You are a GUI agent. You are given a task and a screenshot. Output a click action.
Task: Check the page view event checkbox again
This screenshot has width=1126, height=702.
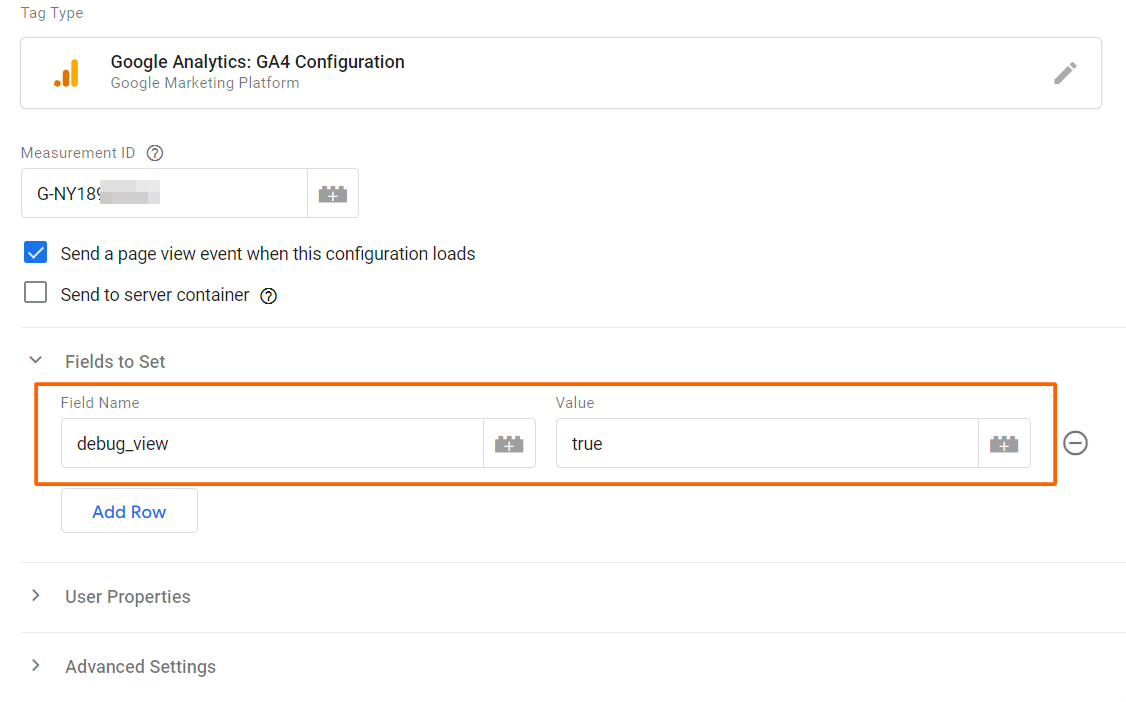tap(35, 253)
